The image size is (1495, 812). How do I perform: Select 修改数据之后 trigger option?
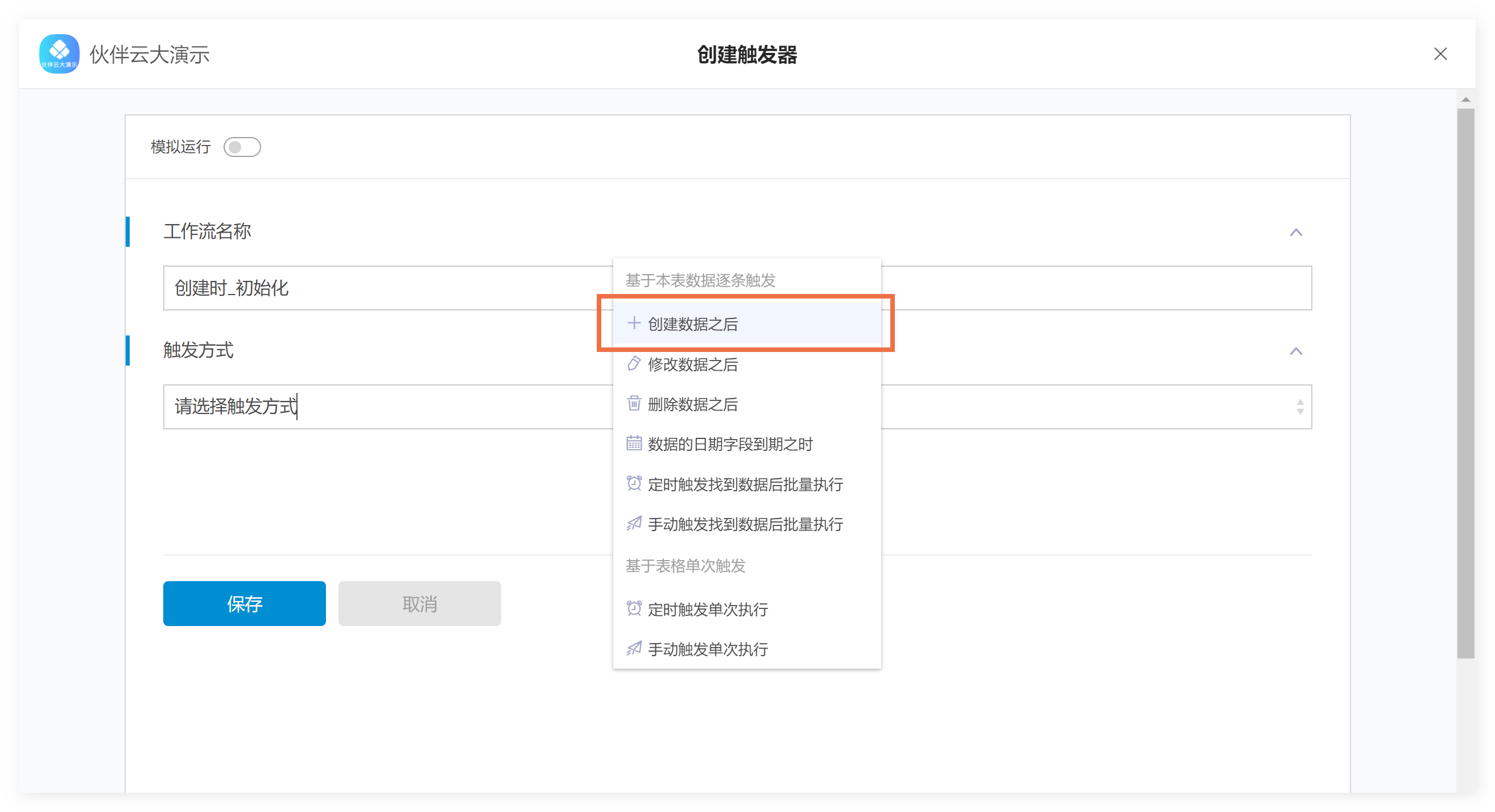coord(746,364)
